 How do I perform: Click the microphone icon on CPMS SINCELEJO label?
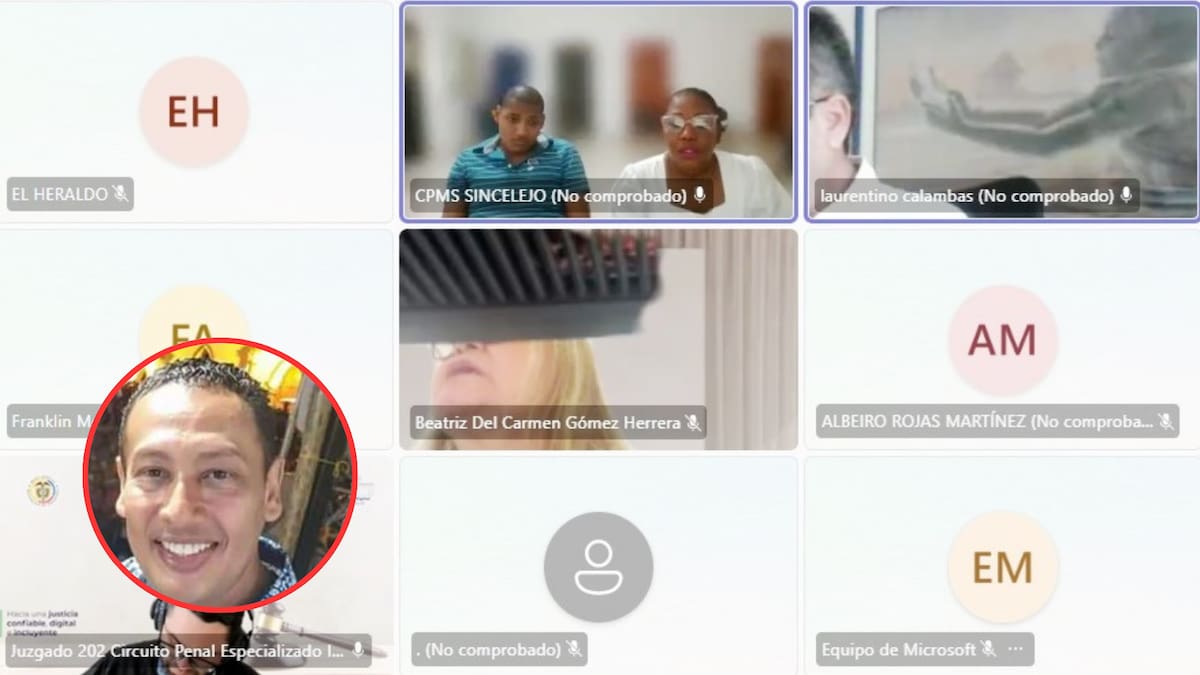point(700,196)
